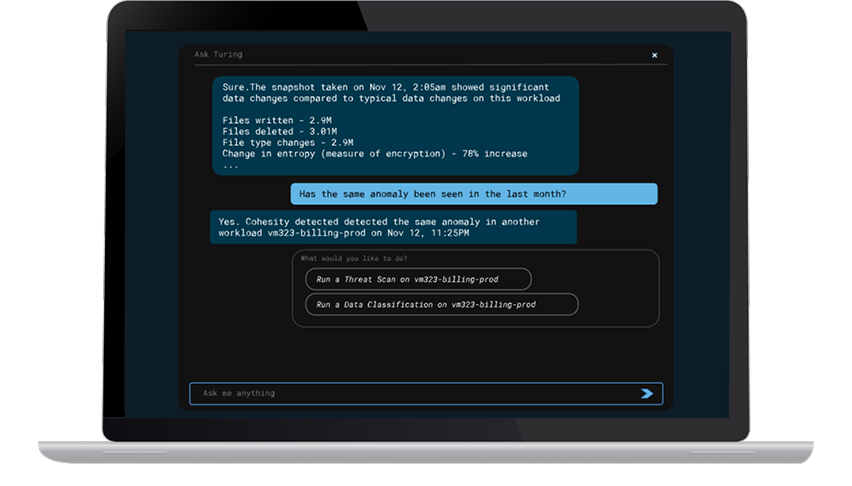
Task: Click the "Change in entropy" statistic line
Action: (374, 154)
